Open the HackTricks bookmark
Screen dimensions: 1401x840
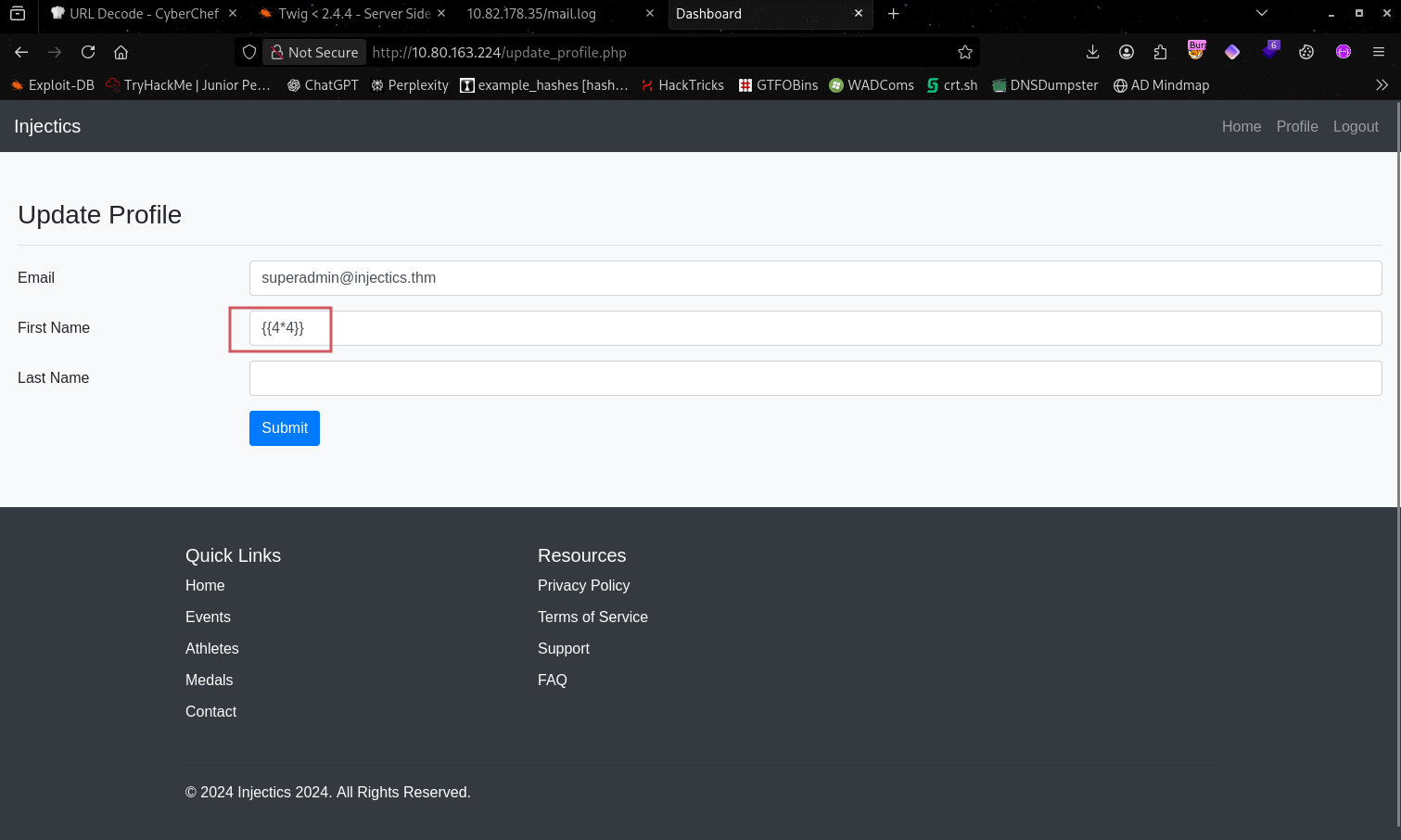click(682, 84)
